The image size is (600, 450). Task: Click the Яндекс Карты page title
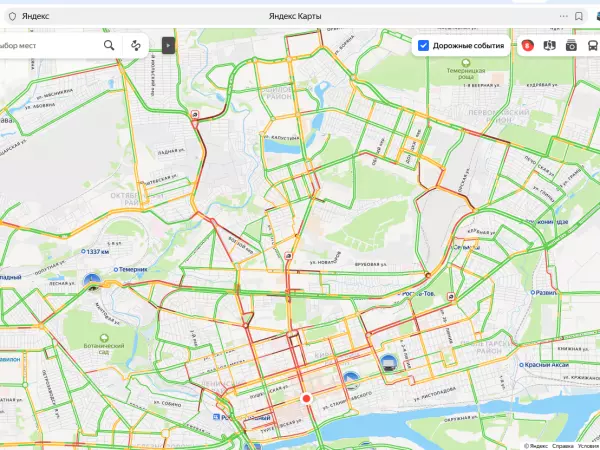pos(295,16)
